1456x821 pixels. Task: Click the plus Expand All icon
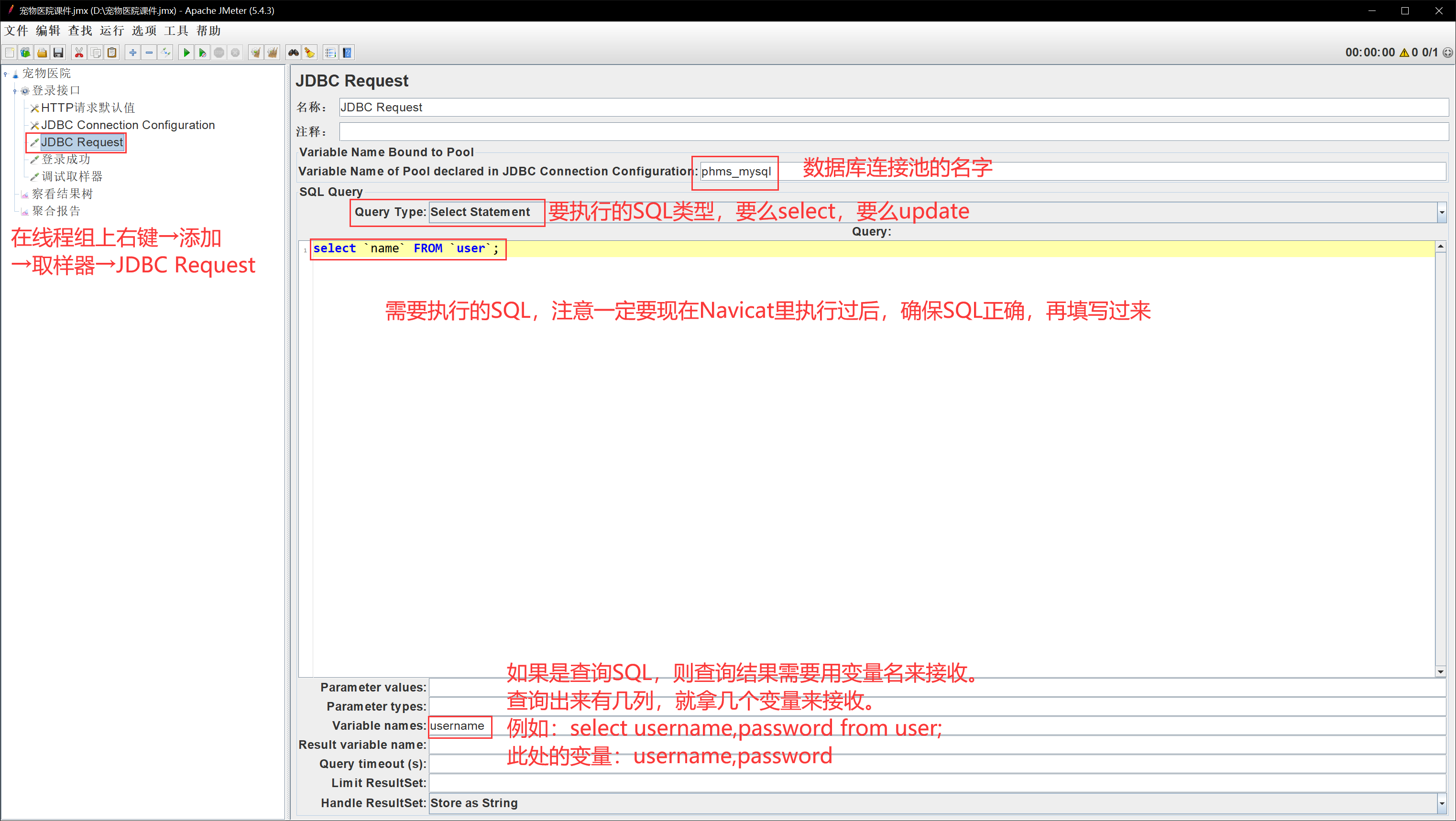point(133,53)
